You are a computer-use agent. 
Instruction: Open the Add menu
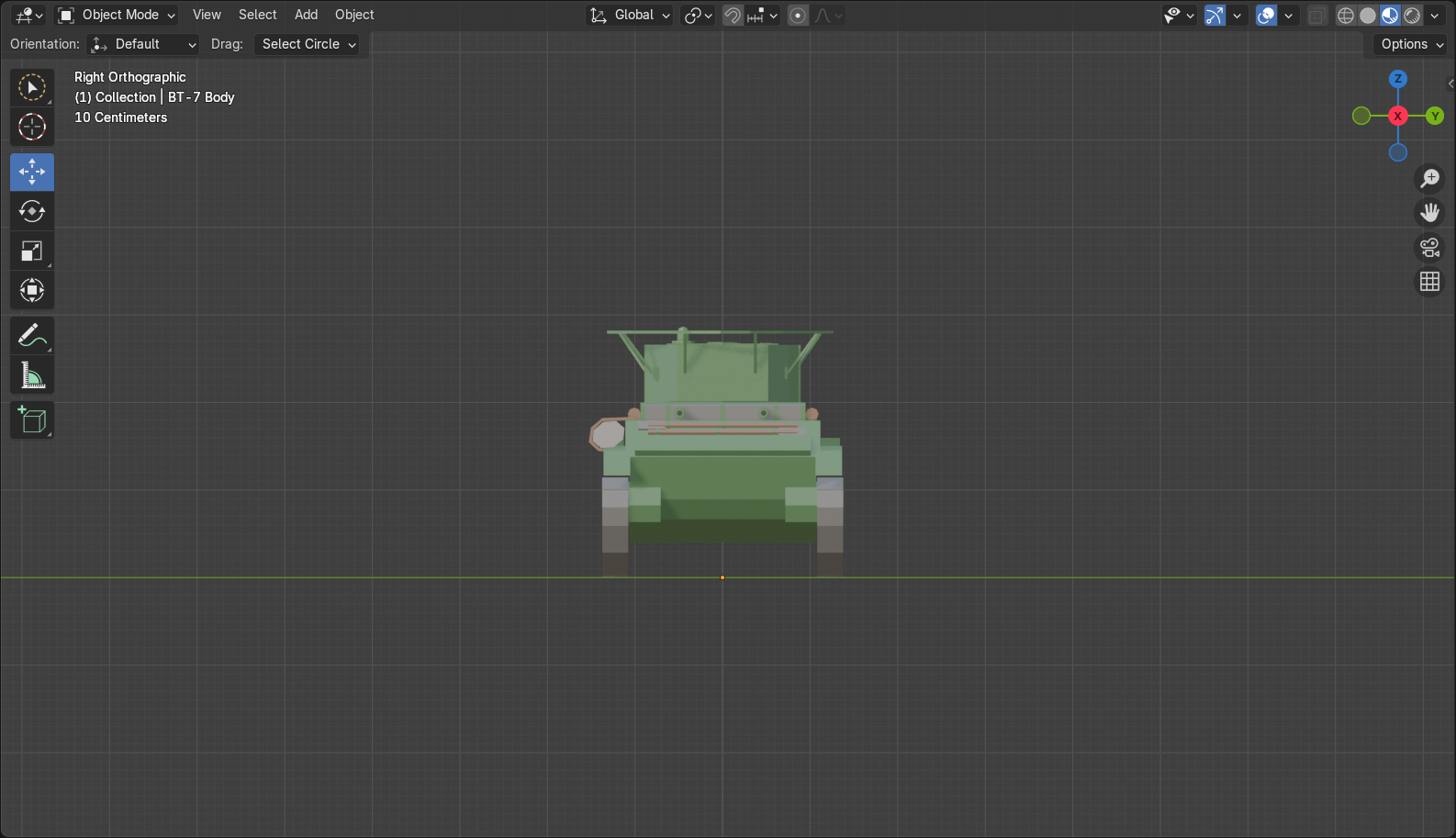pyautogui.click(x=306, y=15)
